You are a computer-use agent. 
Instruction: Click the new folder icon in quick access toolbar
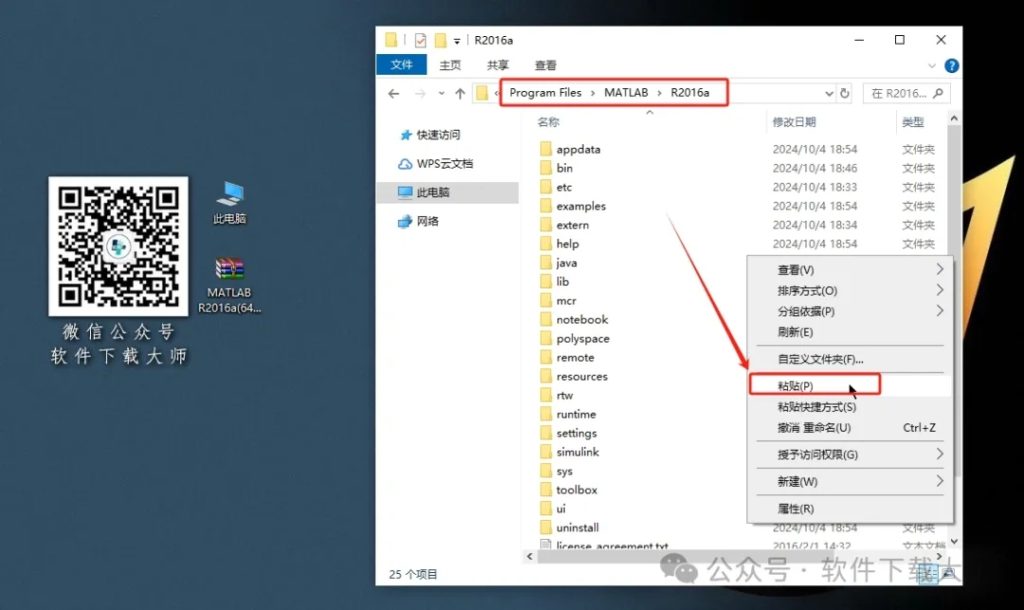(438, 40)
